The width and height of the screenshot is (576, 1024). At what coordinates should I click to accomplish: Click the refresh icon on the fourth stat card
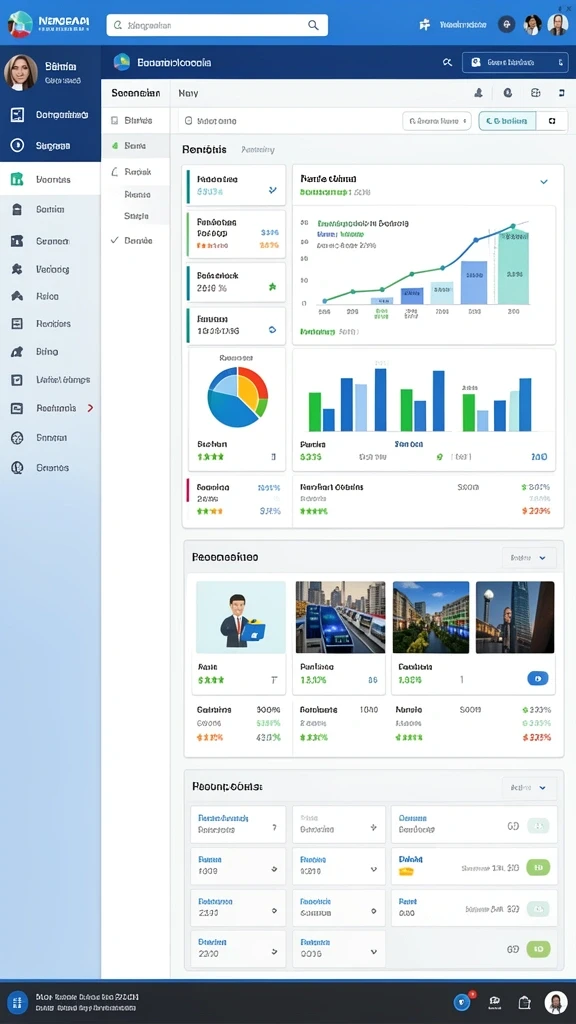(x=272, y=330)
